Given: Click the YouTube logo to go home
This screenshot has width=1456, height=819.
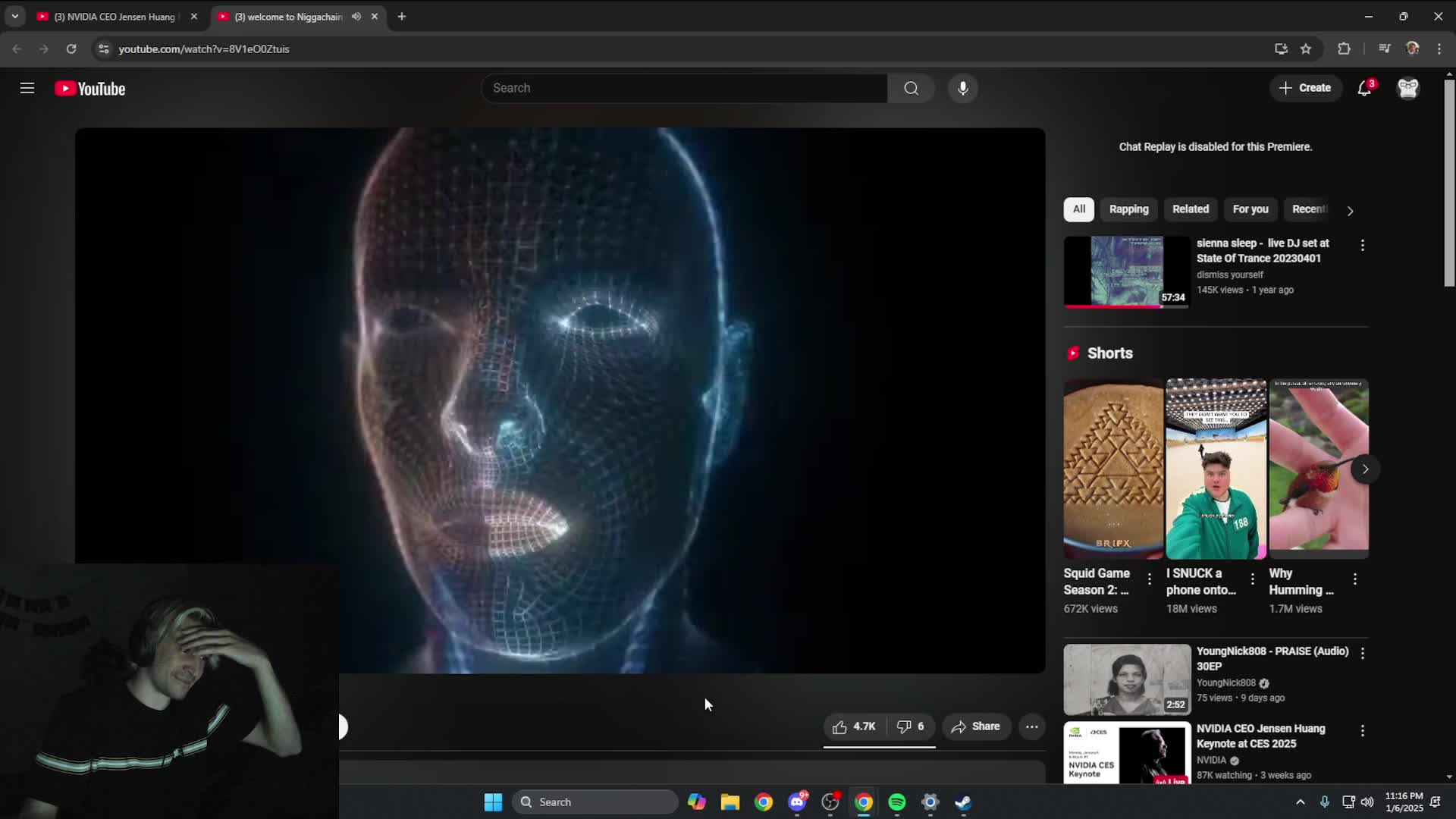Looking at the screenshot, I should 90,89.
